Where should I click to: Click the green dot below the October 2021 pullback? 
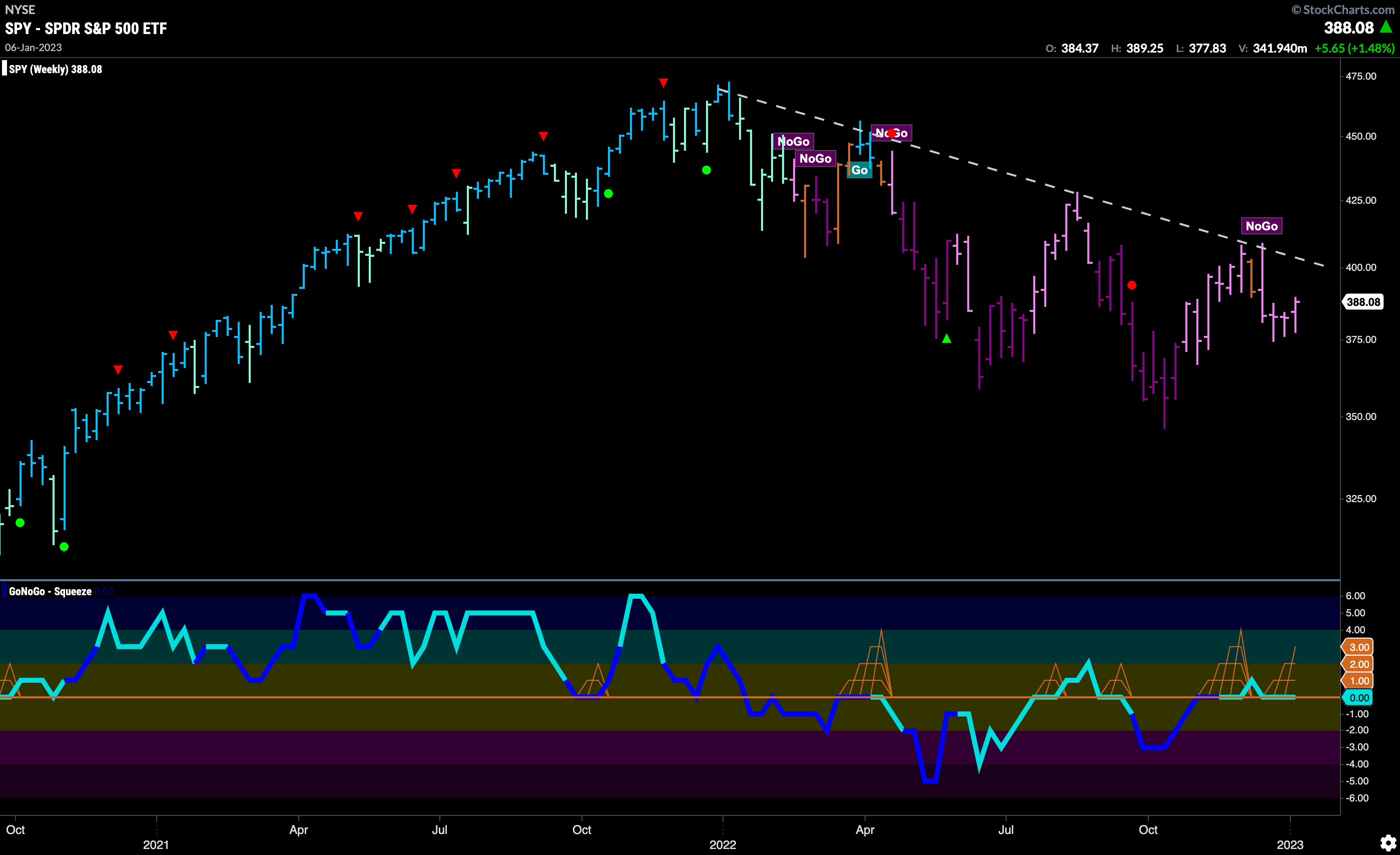pos(608,194)
